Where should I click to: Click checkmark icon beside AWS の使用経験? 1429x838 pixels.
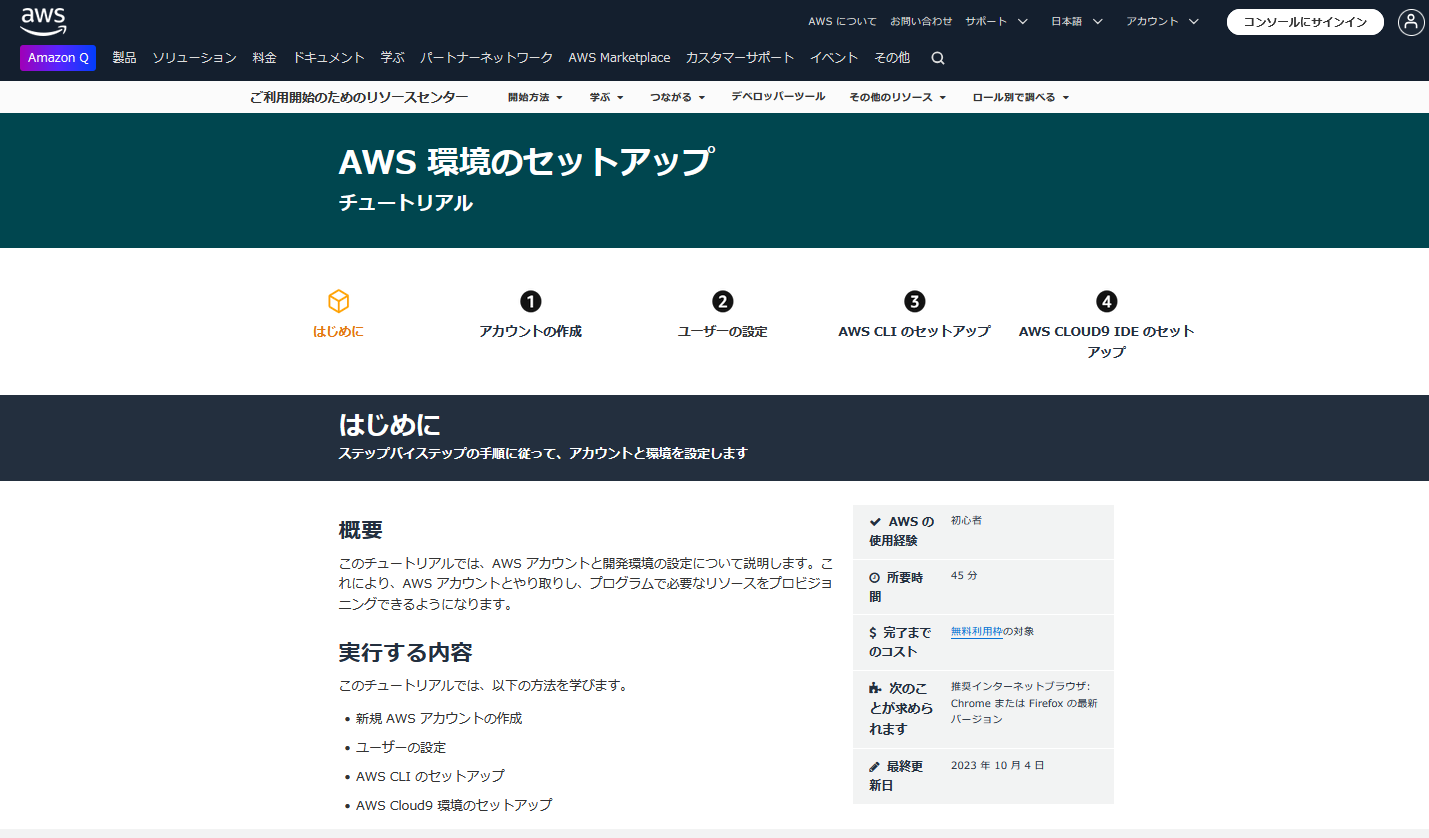[x=875, y=522]
